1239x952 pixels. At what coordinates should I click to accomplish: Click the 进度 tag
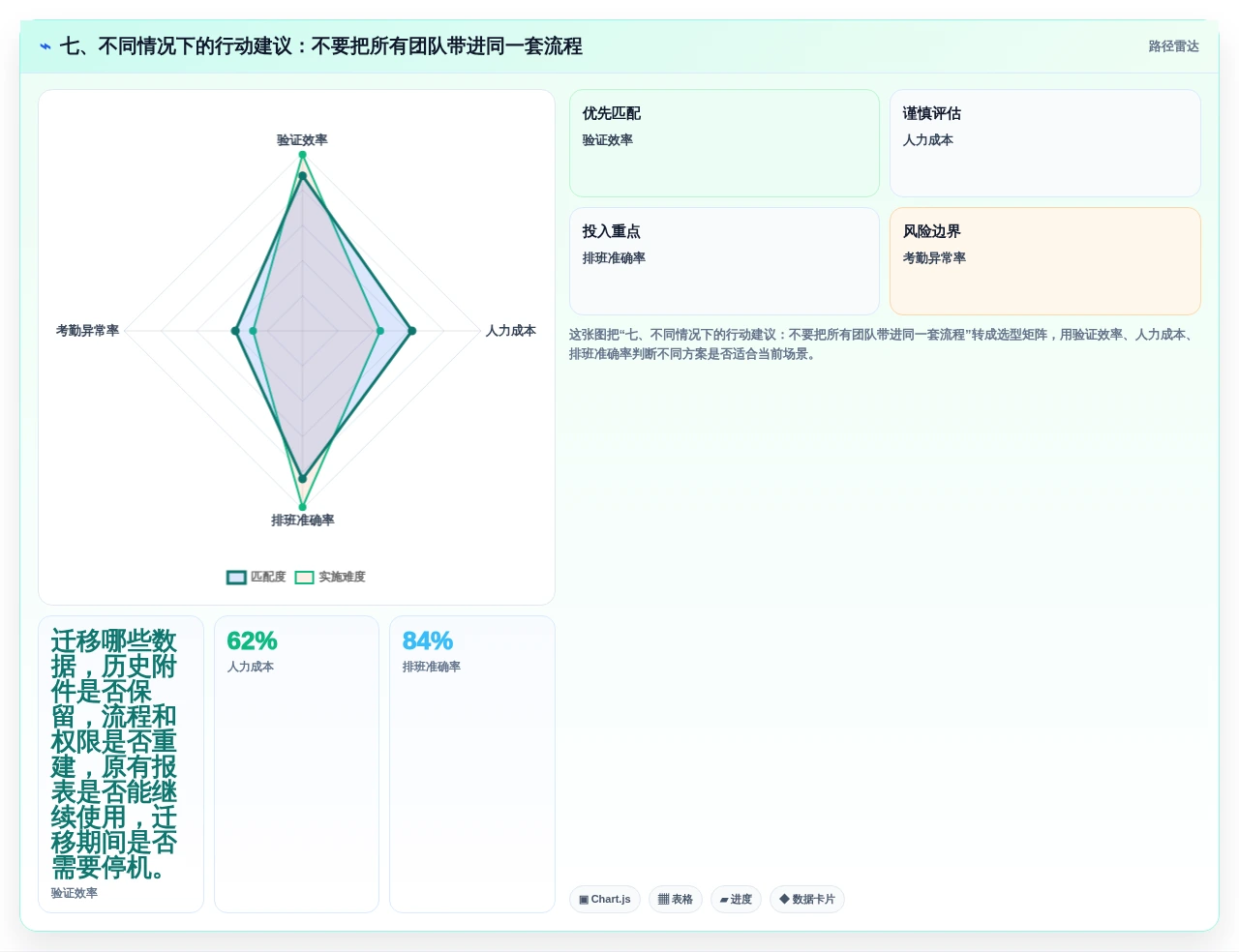[736, 899]
